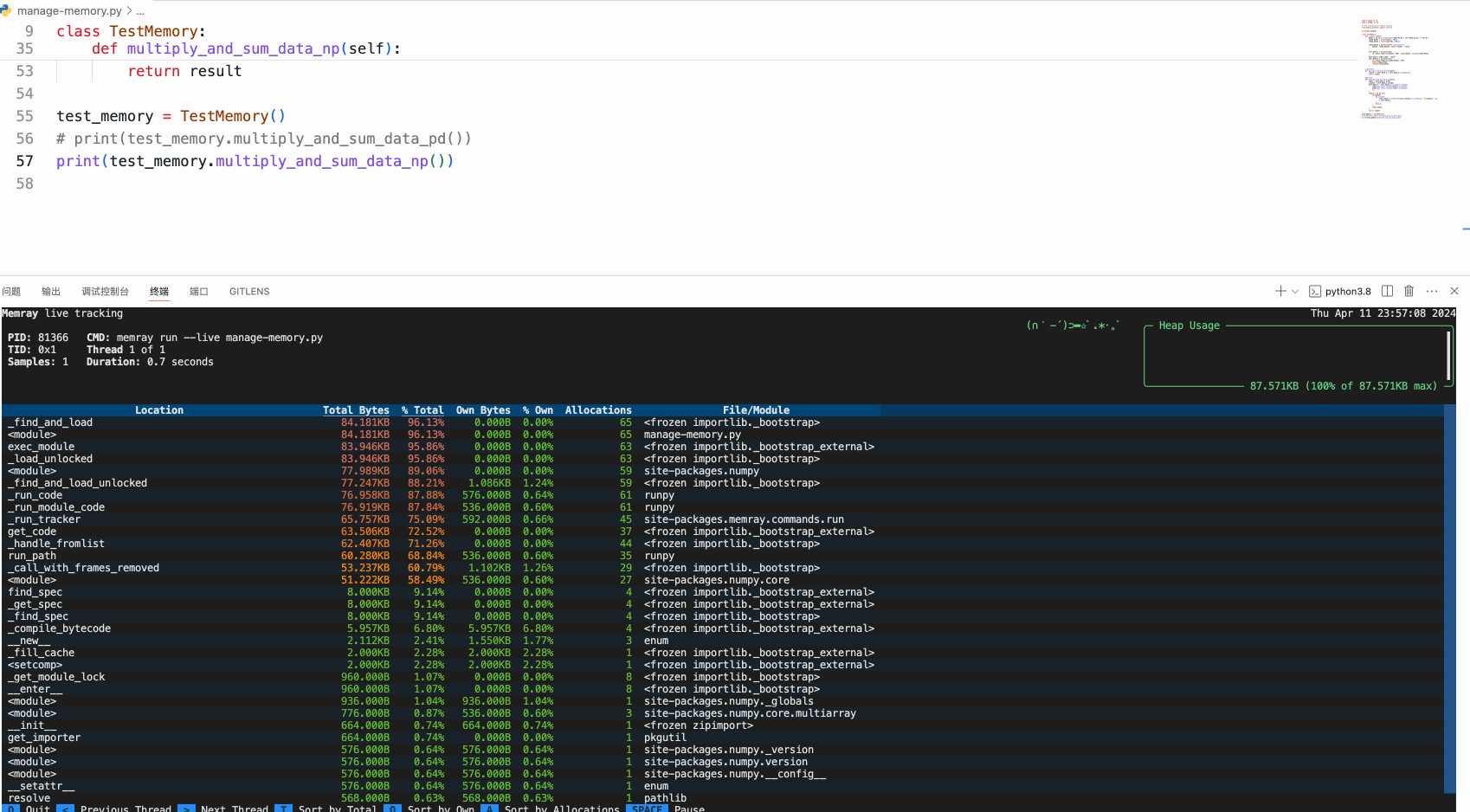Expand the breadcrumb ellipsis segment
Screen dimensions: 1470x812
pyautogui.click(x=140, y=10)
